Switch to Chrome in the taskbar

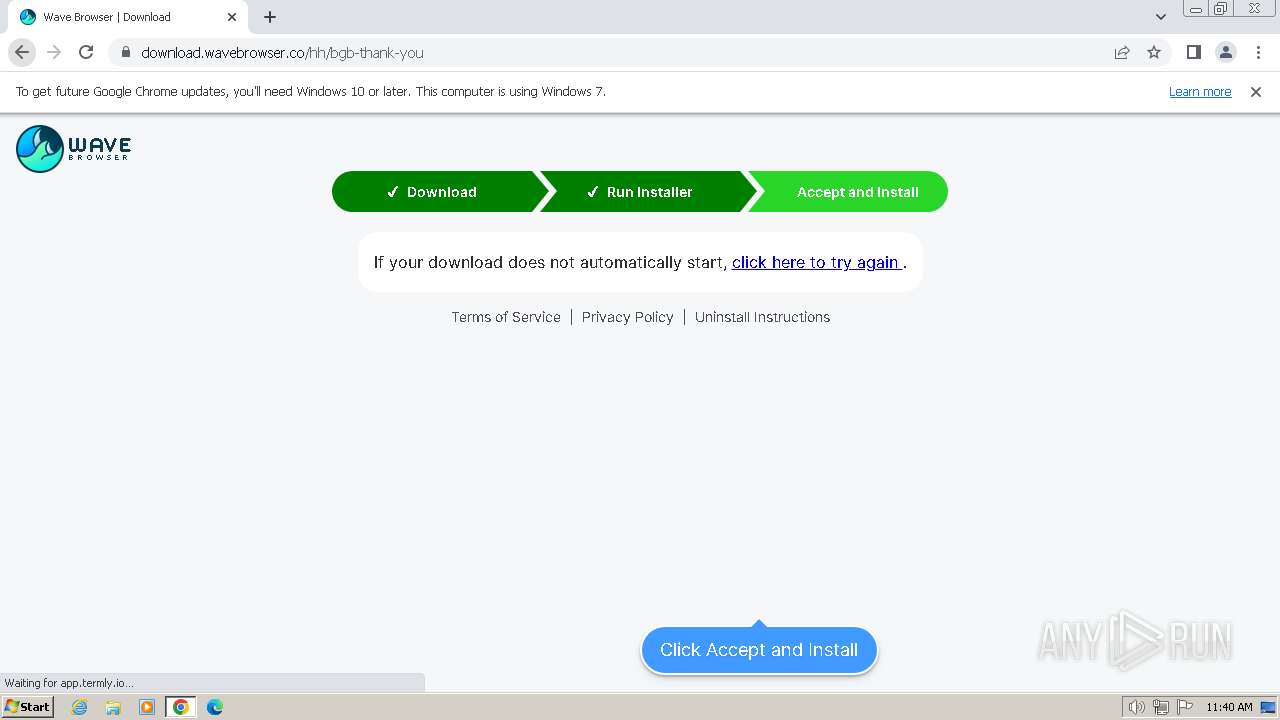[181, 707]
